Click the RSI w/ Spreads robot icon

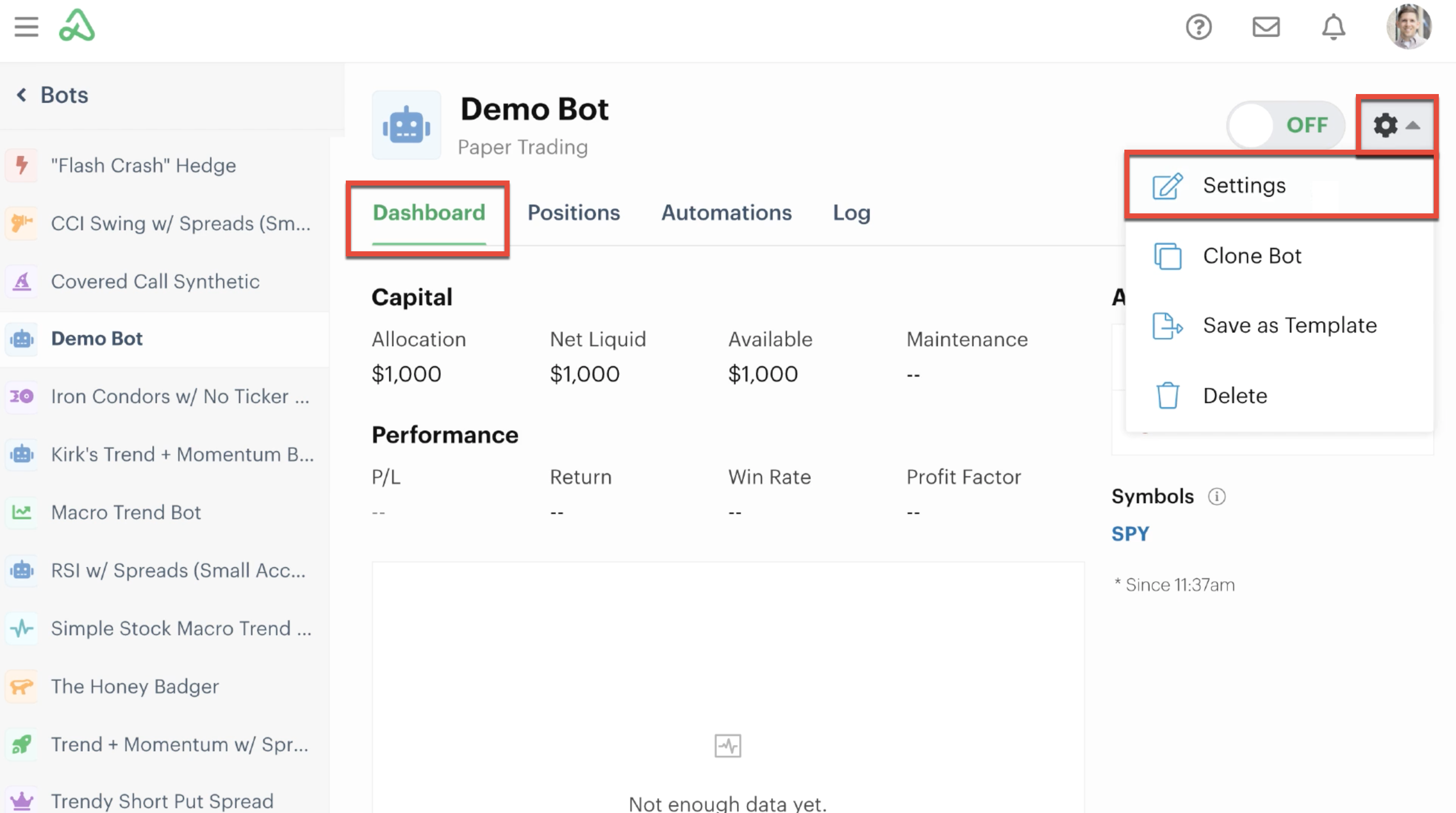pos(21,570)
